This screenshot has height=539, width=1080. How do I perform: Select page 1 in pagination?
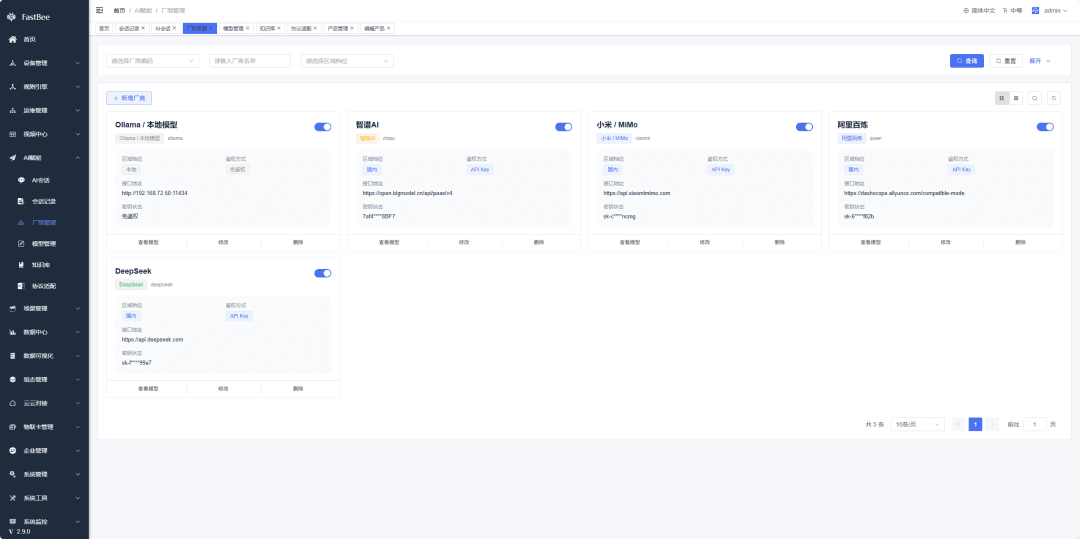tap(975, 425)
